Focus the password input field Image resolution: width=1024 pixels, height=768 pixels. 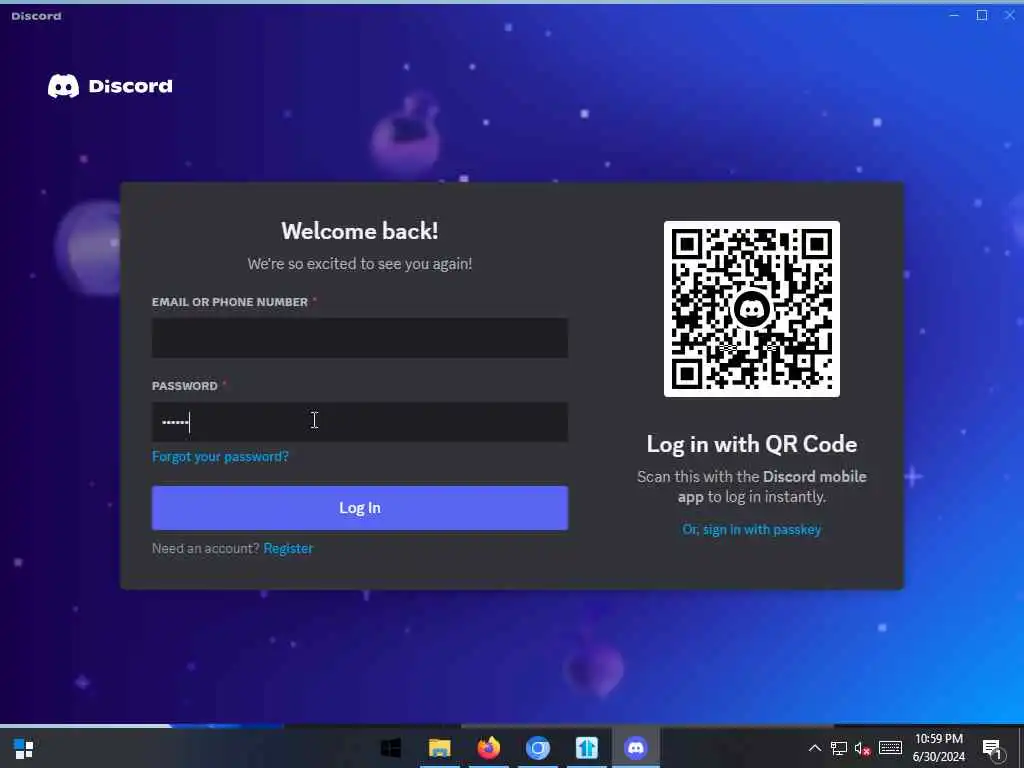tap(360, 422)
